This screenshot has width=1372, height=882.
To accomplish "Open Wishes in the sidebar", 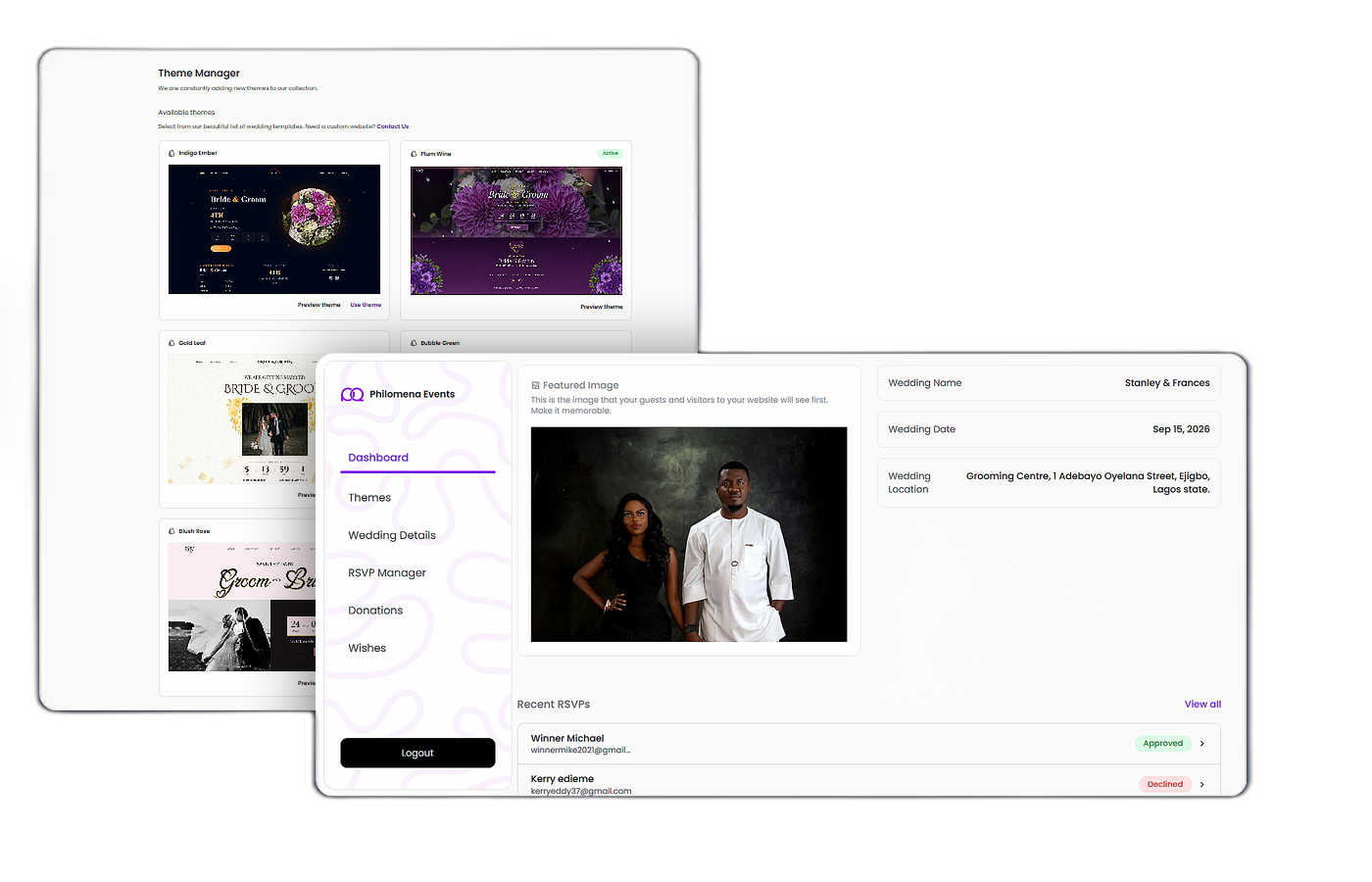I will (367, 648).
